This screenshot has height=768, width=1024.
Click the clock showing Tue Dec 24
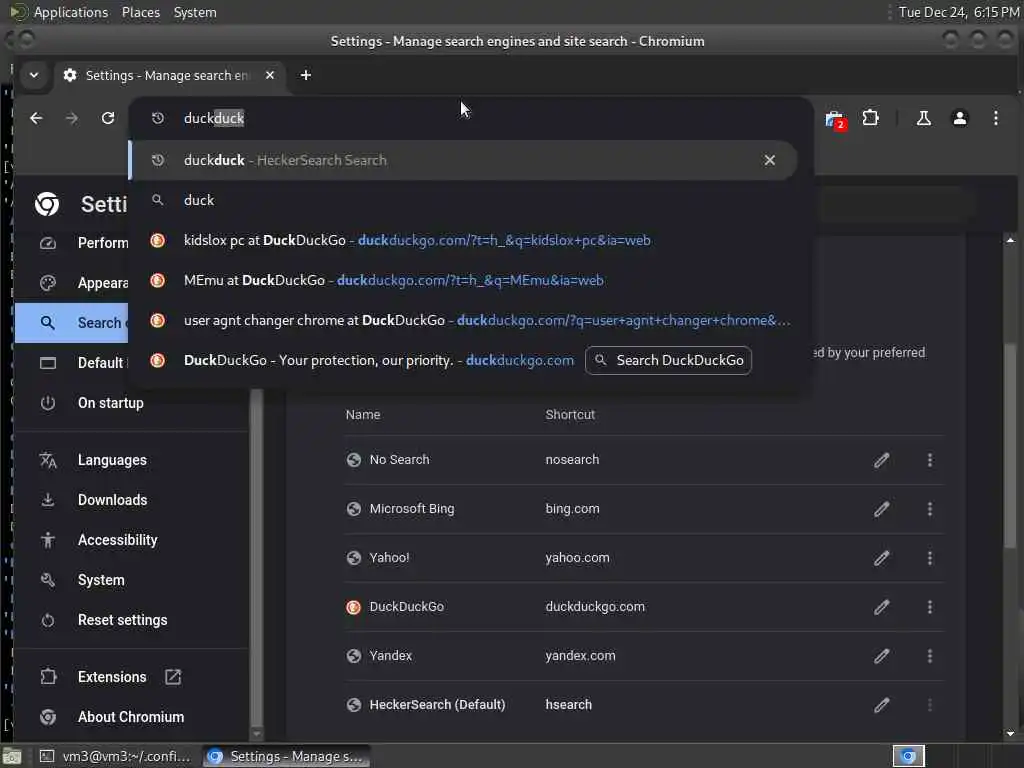tap(959, 12)
